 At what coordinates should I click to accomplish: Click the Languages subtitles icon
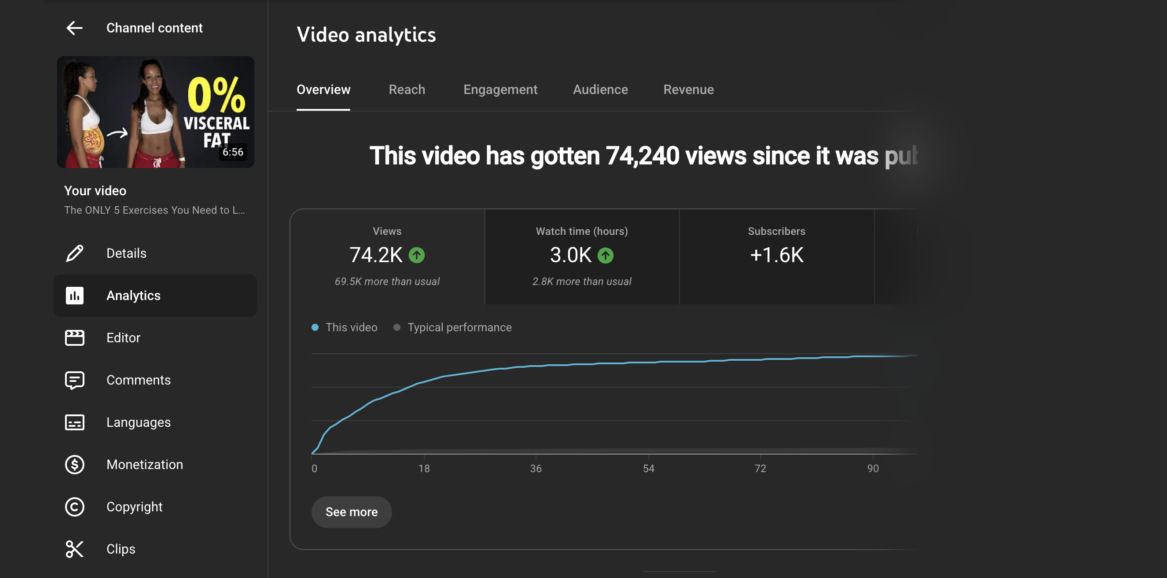74,423
